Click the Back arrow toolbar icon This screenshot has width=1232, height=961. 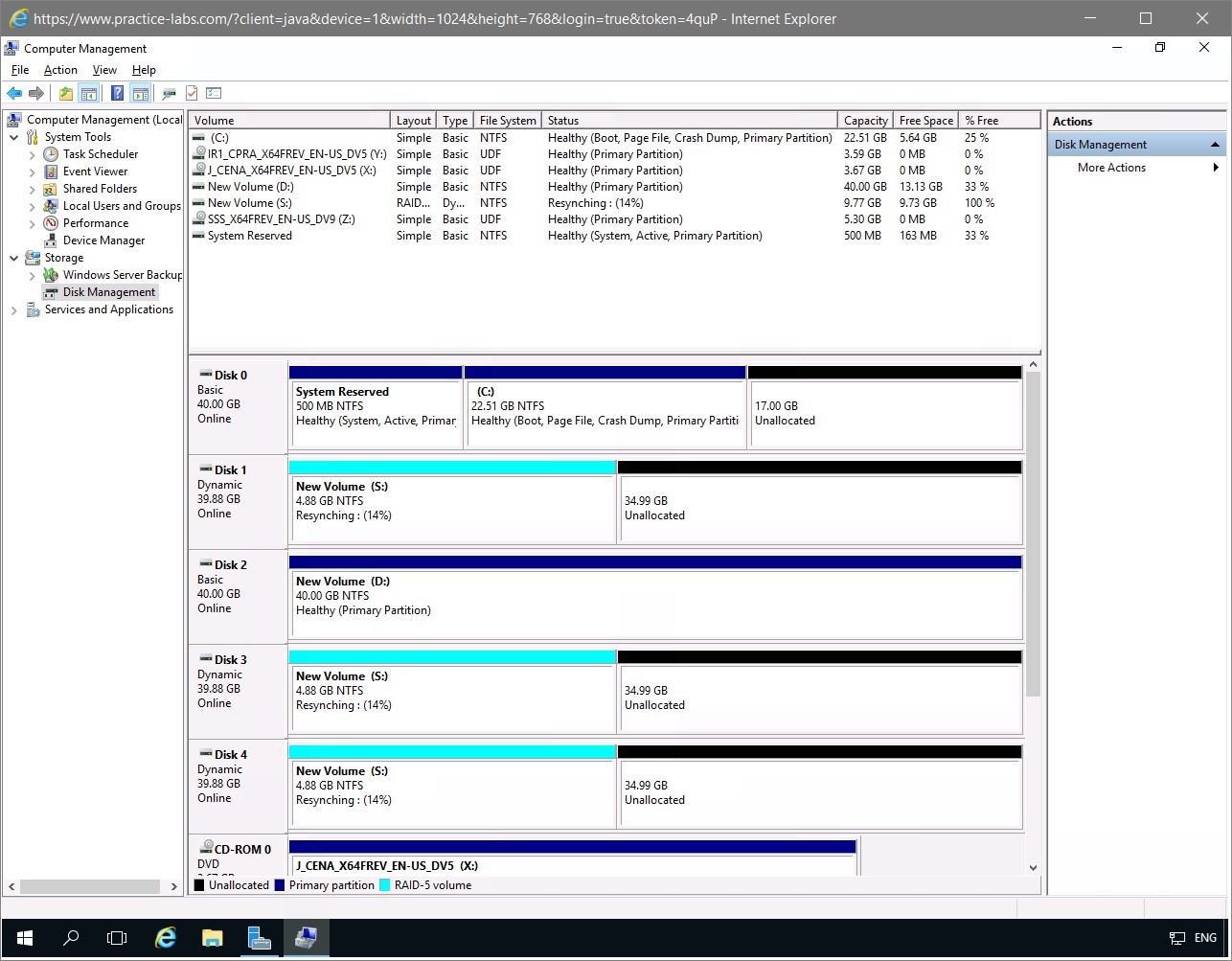click(x=14, y=93)
